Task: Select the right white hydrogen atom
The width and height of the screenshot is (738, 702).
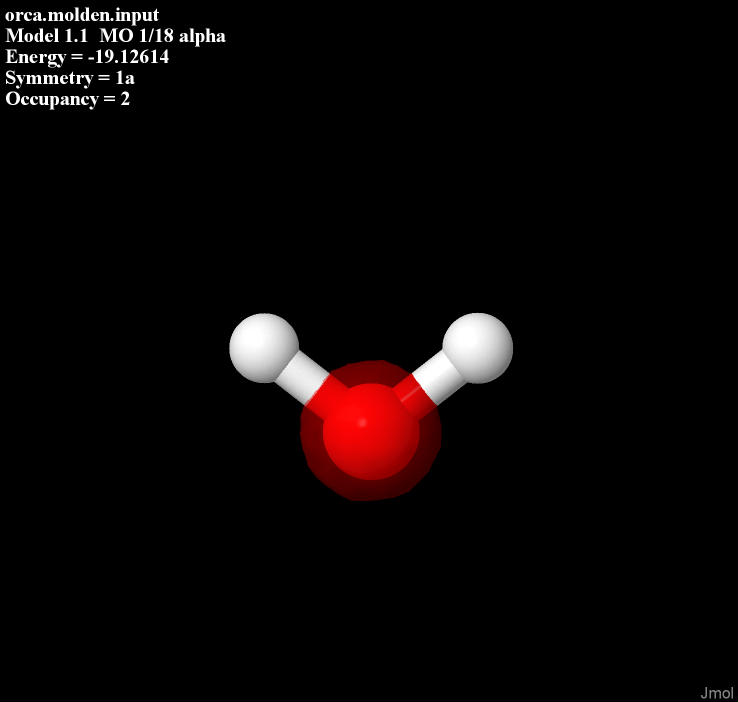Action: click(478, 348)
